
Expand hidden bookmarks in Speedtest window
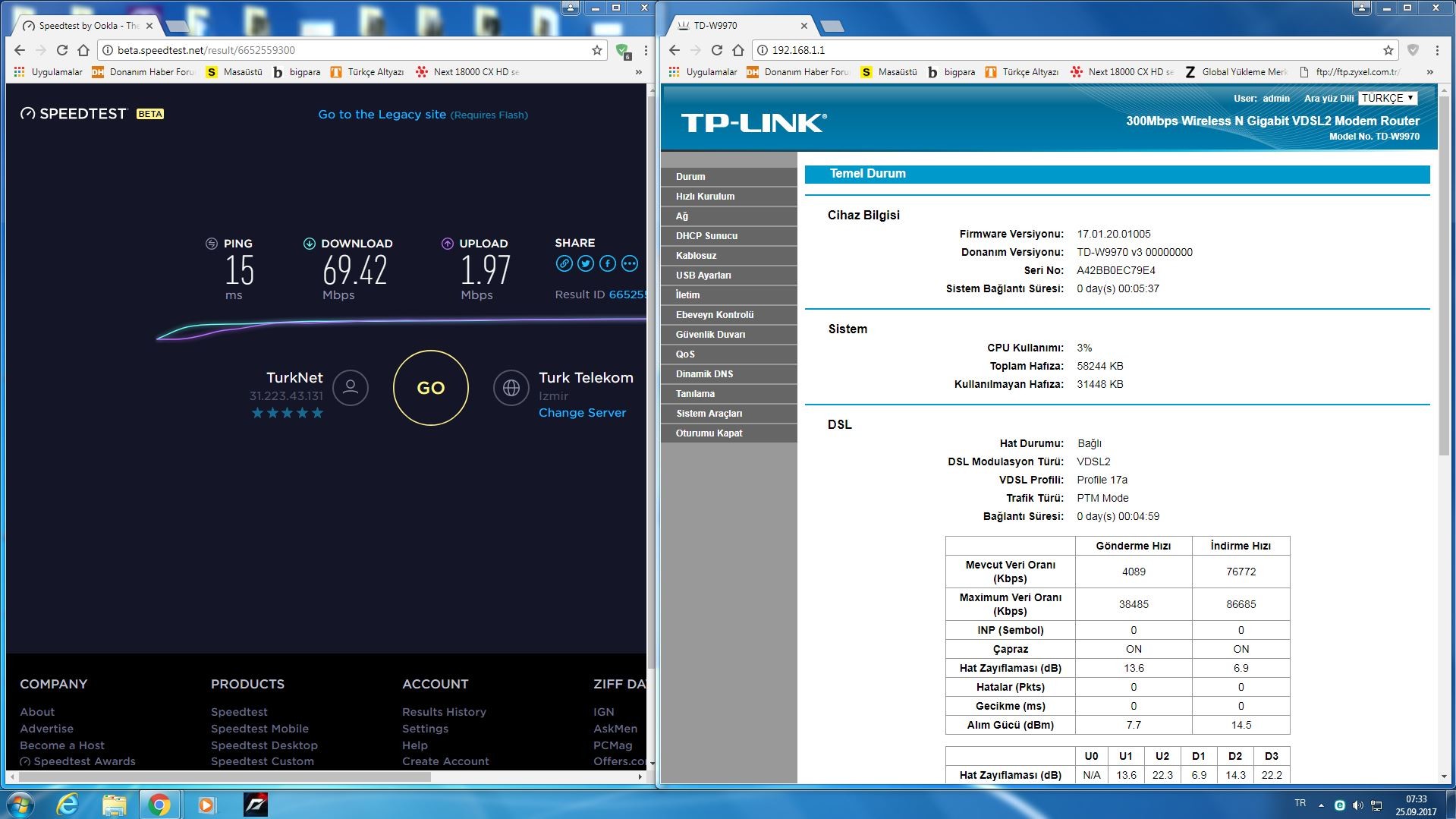click(x=639, y=72)
